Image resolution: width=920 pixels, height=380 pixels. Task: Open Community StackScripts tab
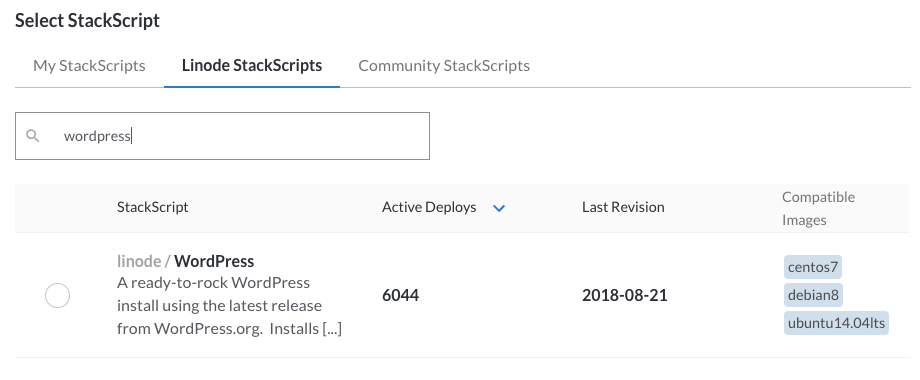(x=444, y=66)
